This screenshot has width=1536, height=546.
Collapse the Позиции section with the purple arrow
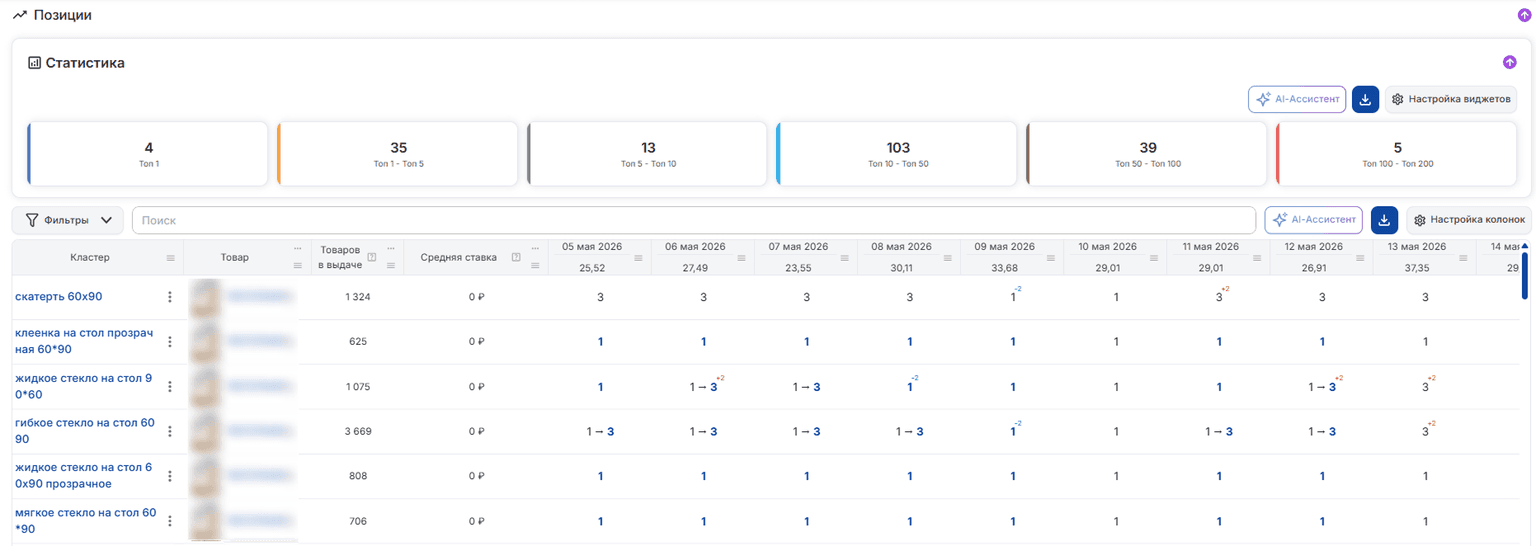1524,15
